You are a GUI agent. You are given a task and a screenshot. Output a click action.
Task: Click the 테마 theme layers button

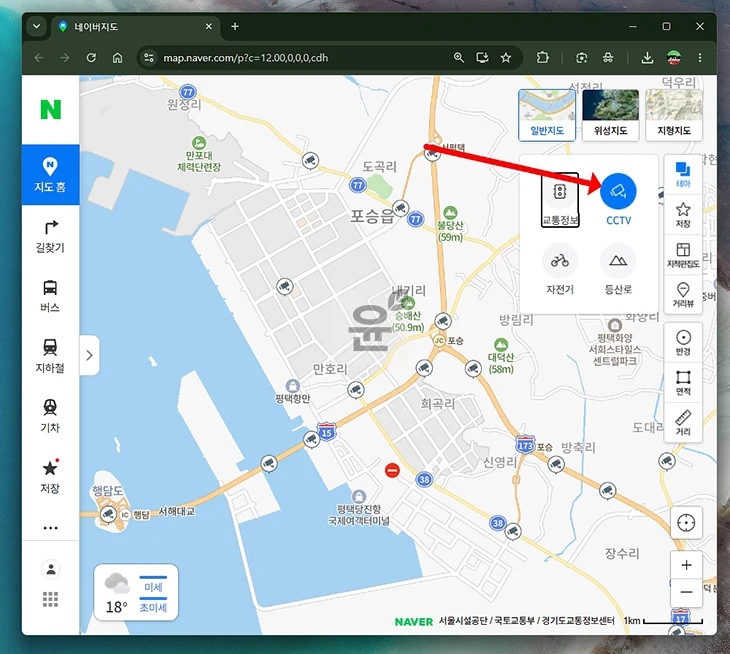(683, 175)
